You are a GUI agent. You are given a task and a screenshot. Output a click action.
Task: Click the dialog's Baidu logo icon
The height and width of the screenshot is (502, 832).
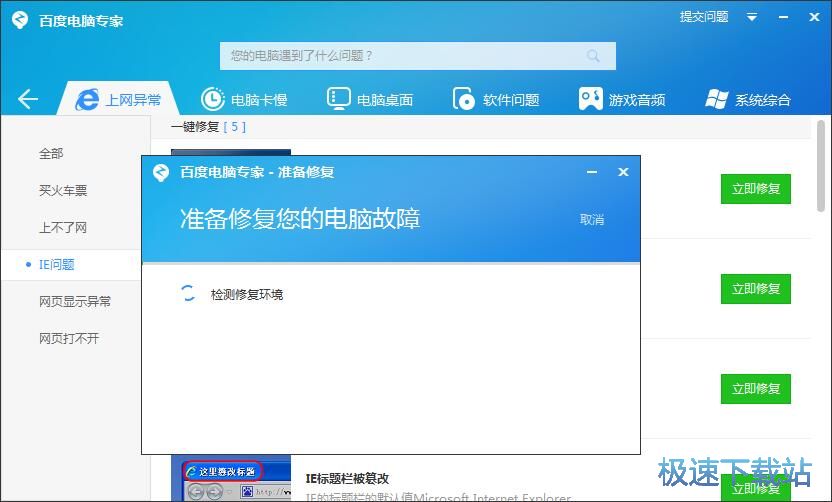coord(161,172)
